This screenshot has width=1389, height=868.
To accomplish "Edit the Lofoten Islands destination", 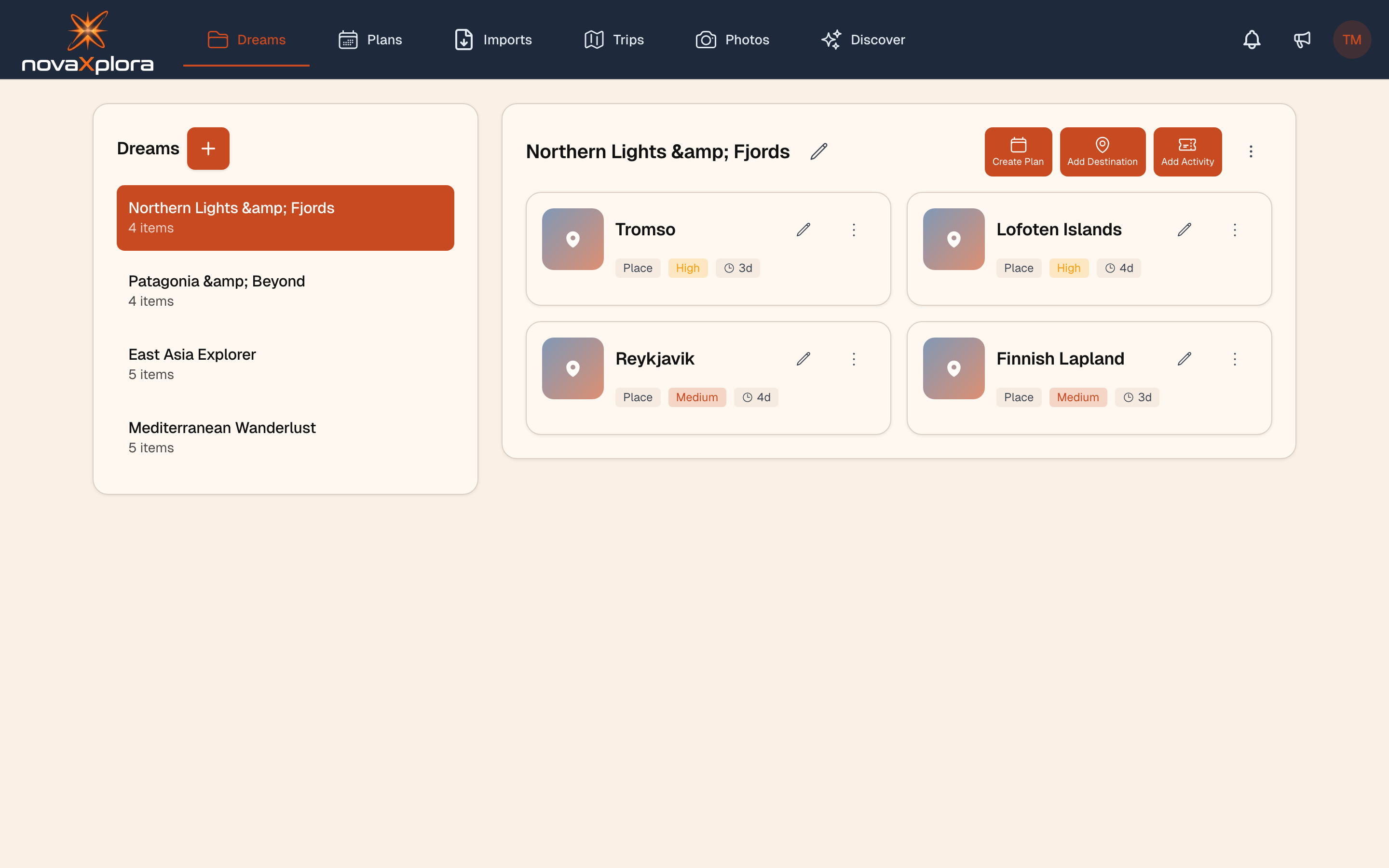I will [x=1184, y=230].
